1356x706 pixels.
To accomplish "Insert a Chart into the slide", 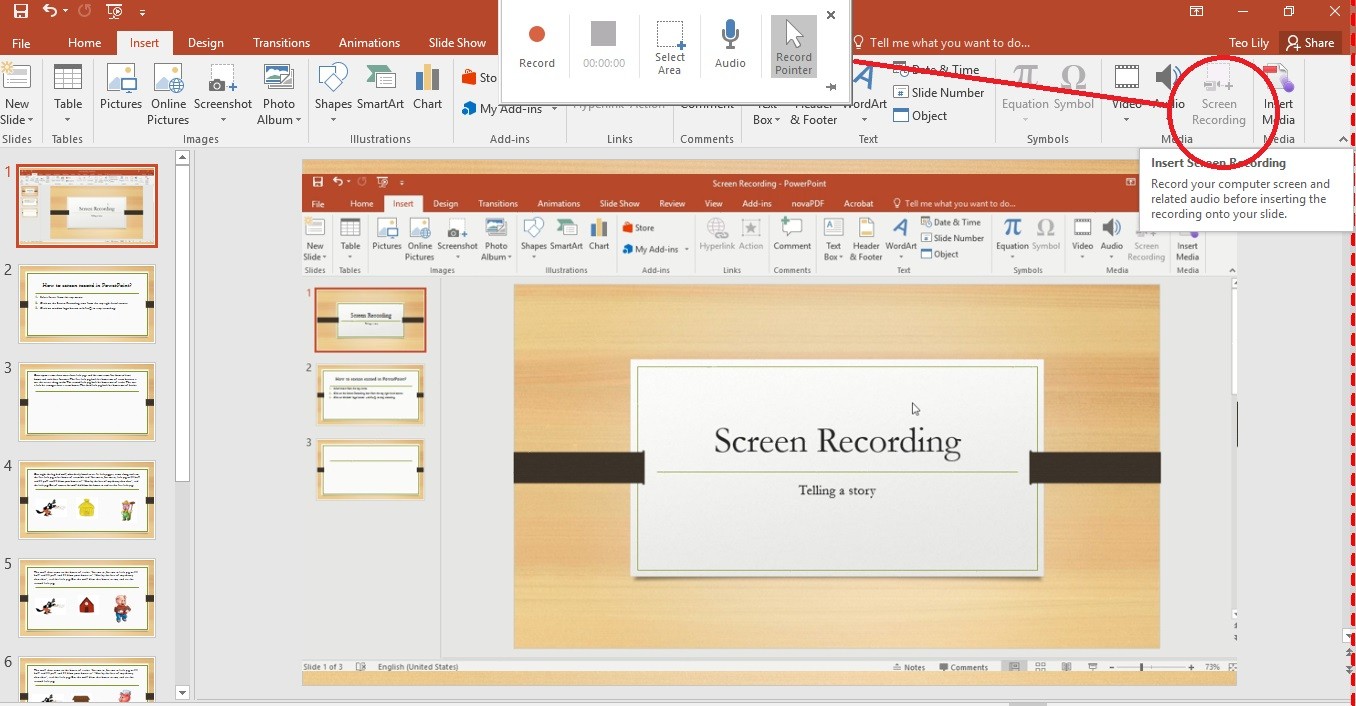I will pyautogui.click(x=427, y=90).
